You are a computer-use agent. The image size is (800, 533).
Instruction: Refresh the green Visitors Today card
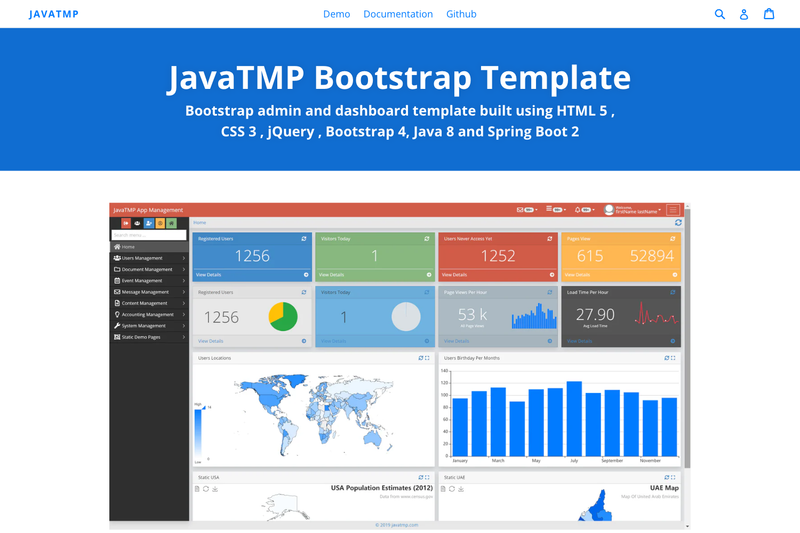coord(427,239)
